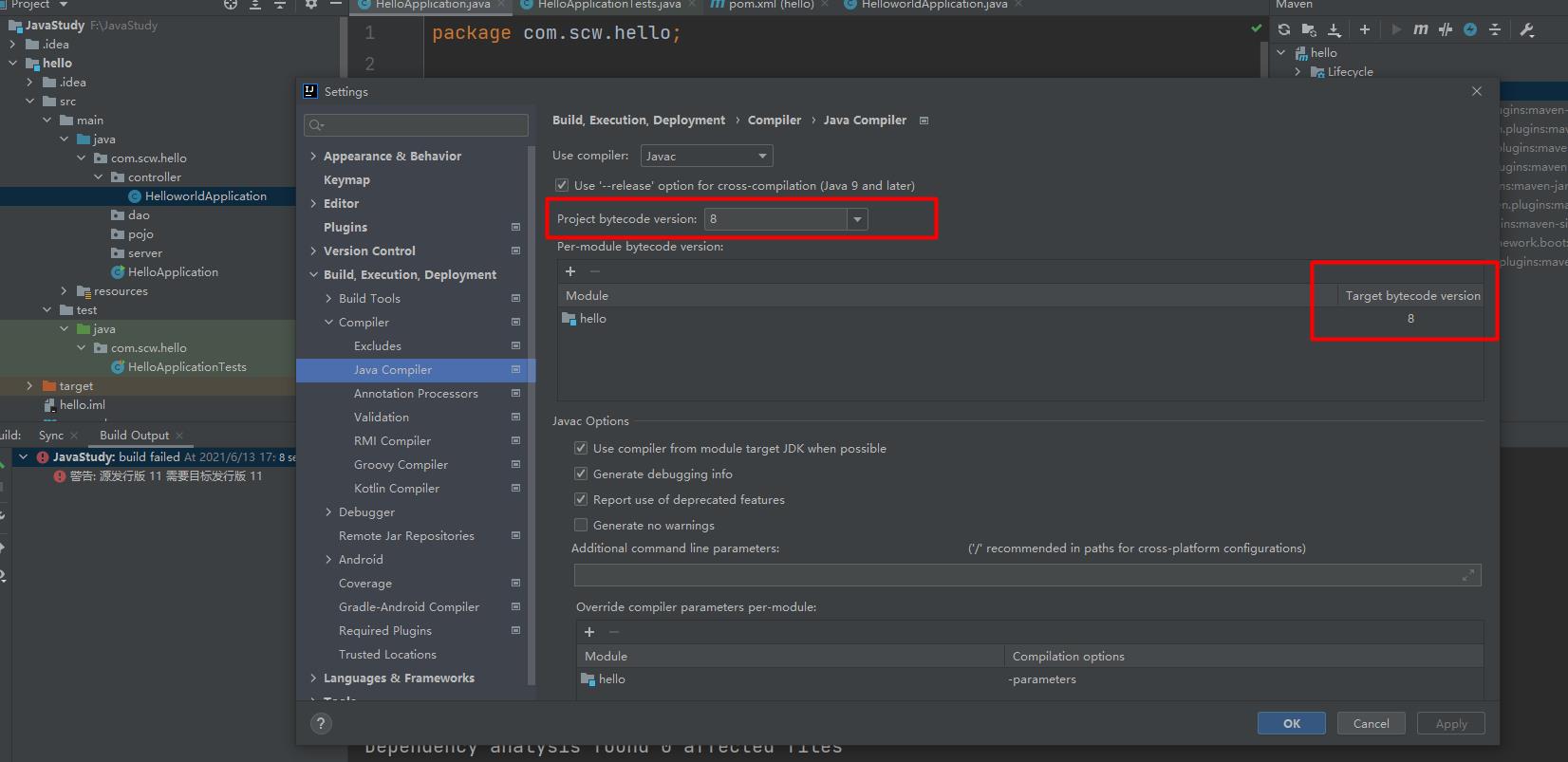Expand Editor settings section
Viewport: 1568px width, 762px height.
[313, 203]
